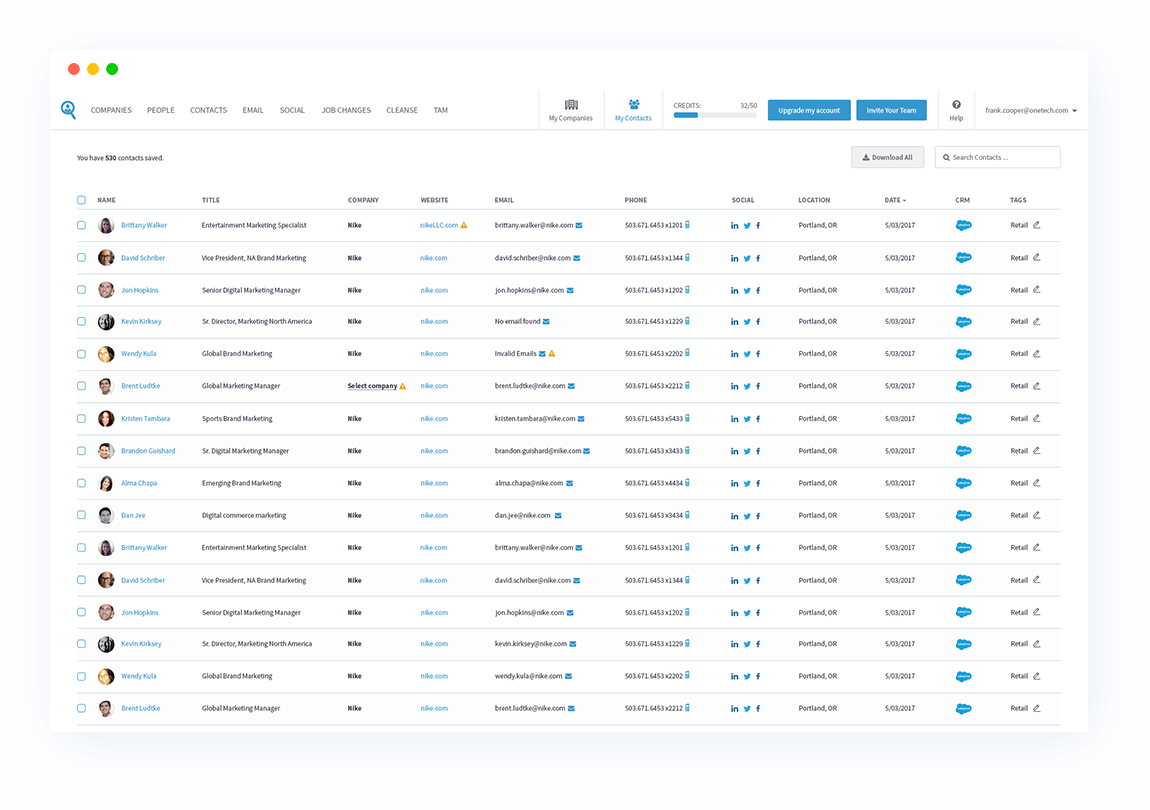Open LinkedIn icon in Alma Chapa row
Image resolution: width=1150 pixels, height=810 pixels.
tap(734, 484)
